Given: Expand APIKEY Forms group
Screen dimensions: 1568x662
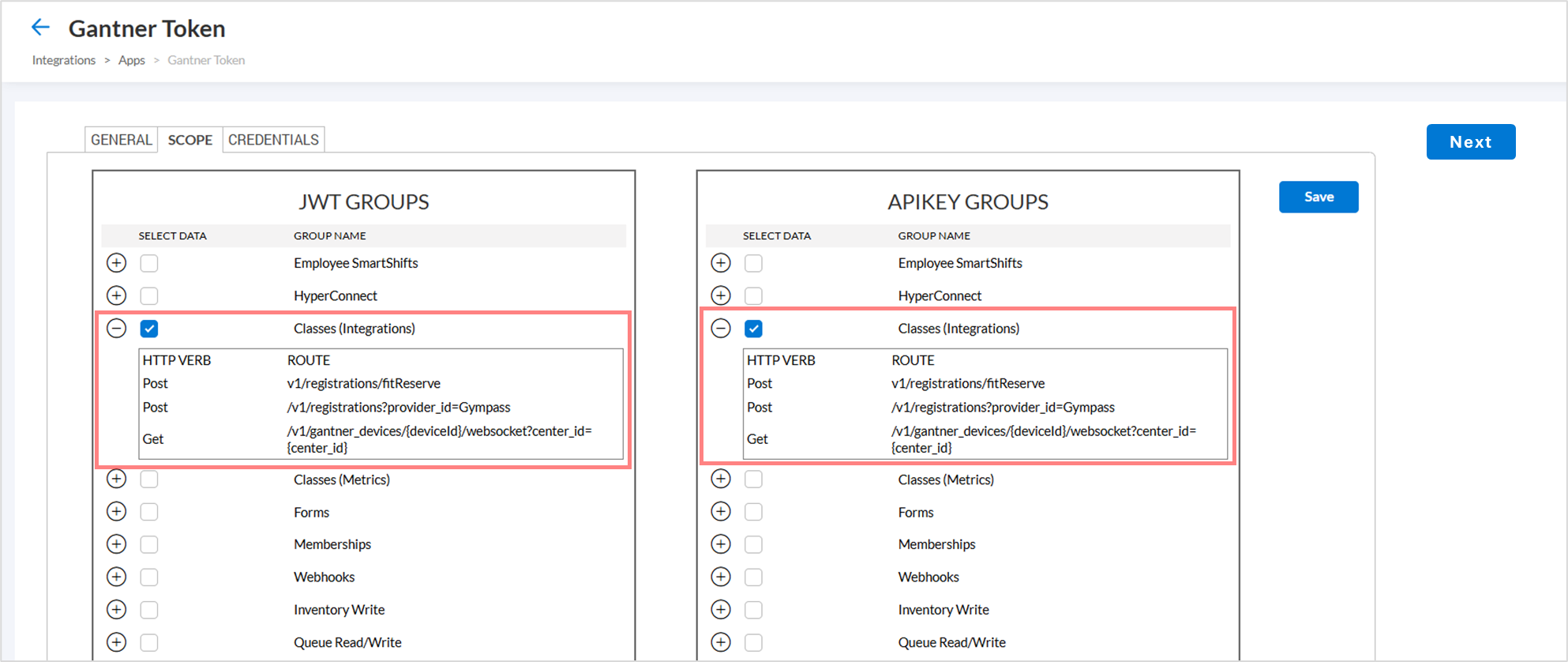Looking at the screenshot, I should pyautogui.click(x=721, y=512).
